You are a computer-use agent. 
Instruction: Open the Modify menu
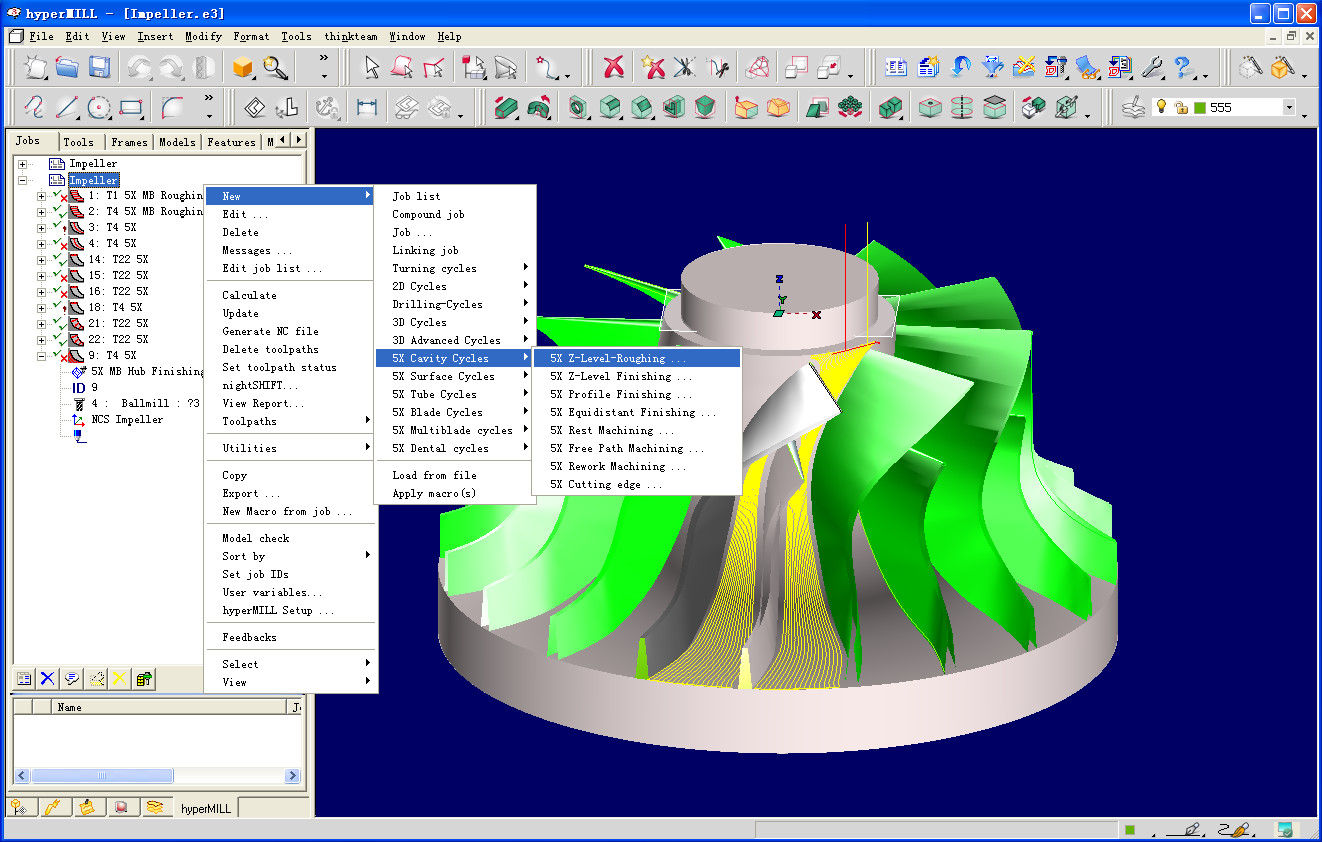204,36
